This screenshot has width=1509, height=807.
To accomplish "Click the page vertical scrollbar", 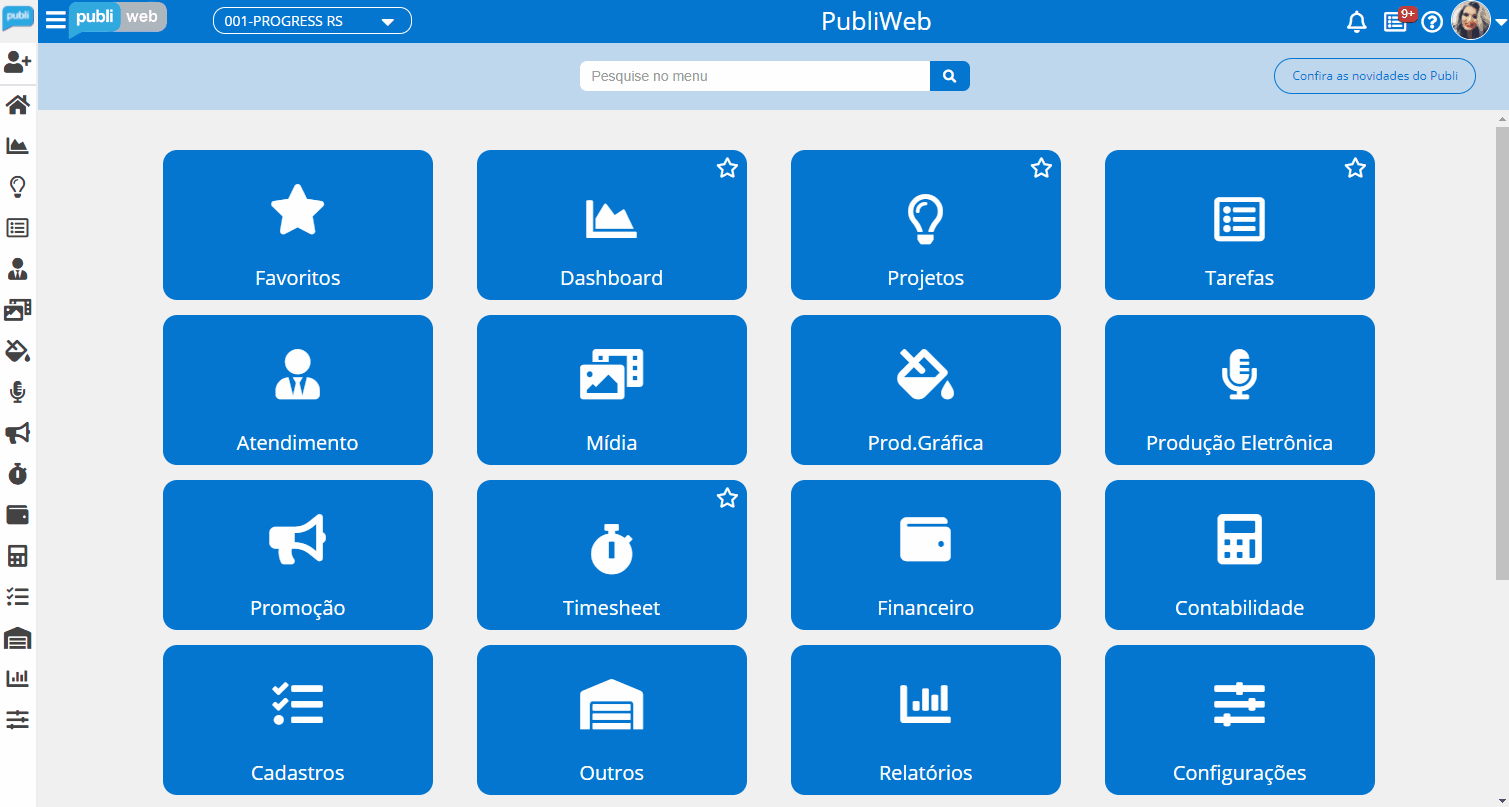I will tap(1502, 352).
